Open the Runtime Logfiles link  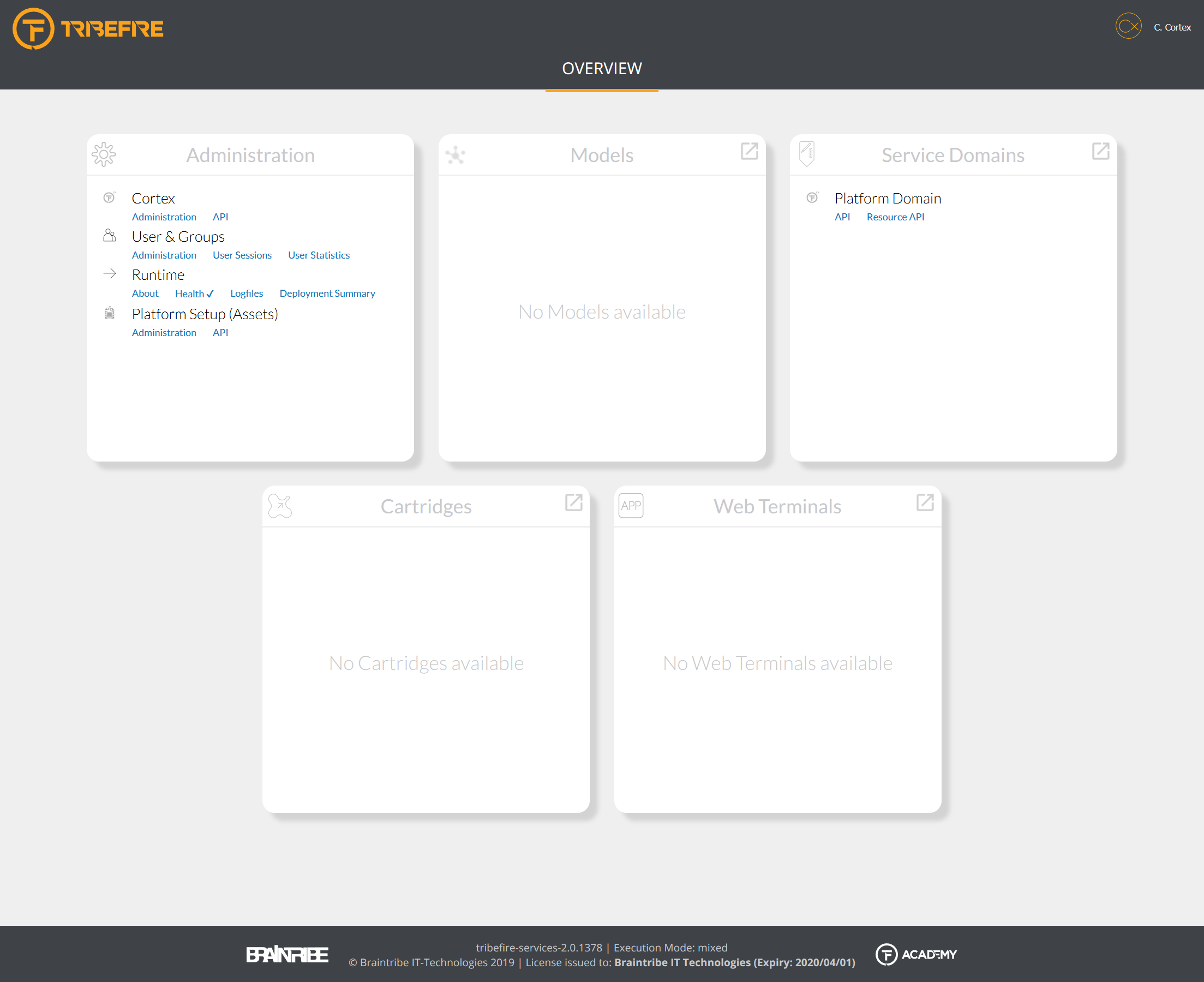pyautogui.click(x=247, y=294)
